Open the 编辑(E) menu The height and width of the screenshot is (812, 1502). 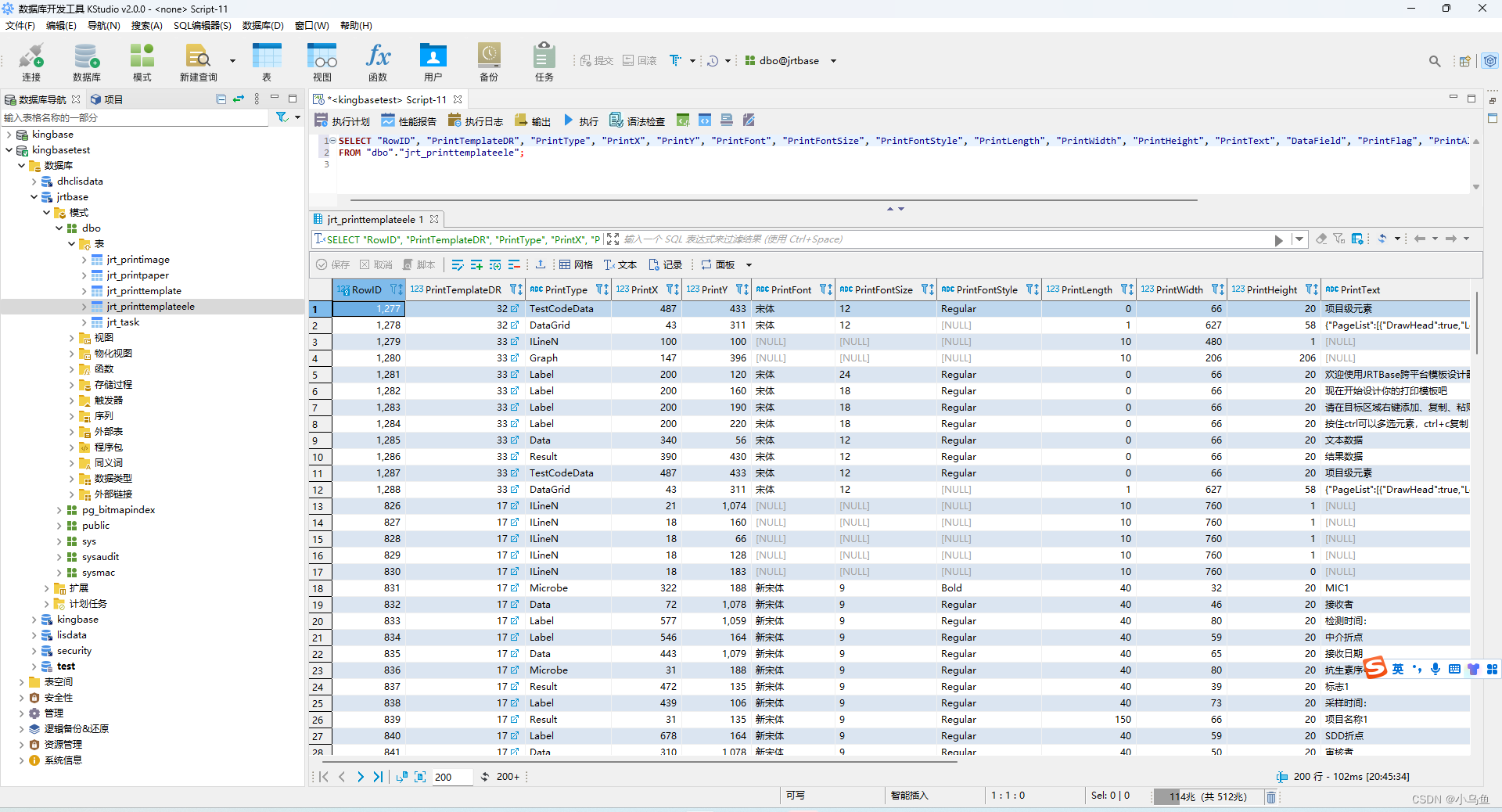point(61,26)
